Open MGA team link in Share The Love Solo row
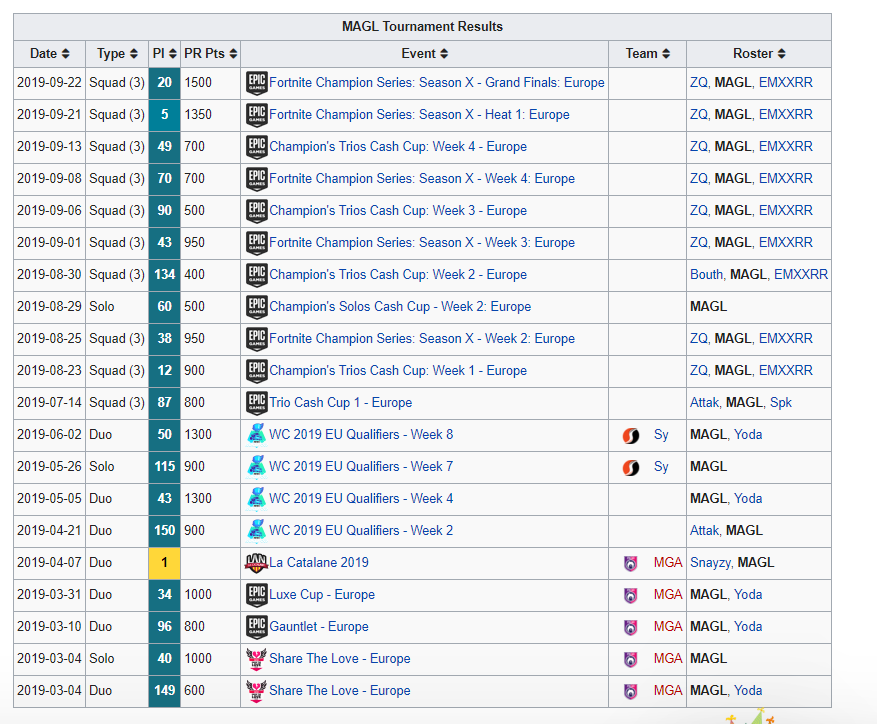The height and width of the screenshot is (724, 877). (x=668, y=659)
